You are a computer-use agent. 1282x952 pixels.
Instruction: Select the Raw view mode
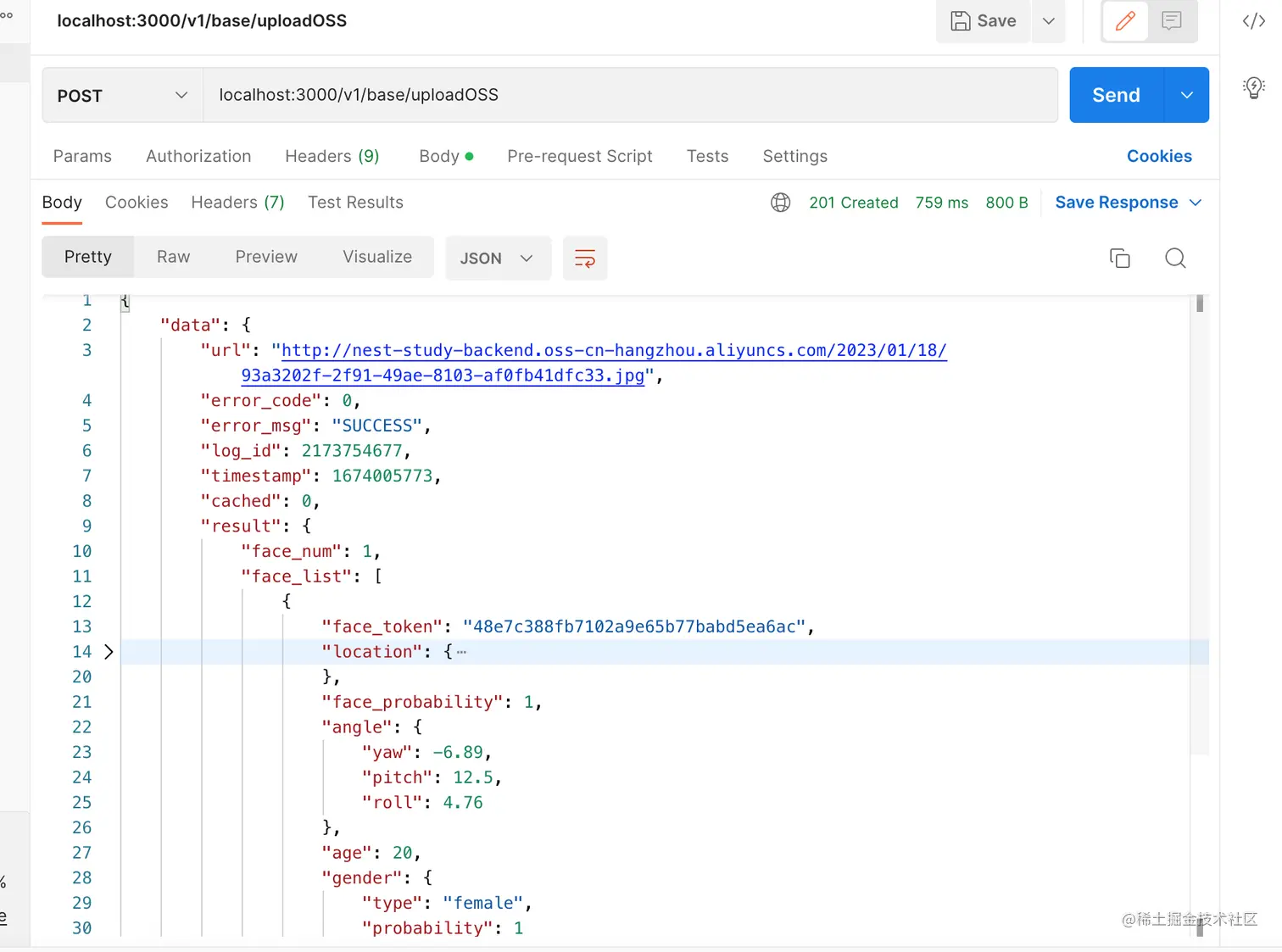(x=173, y=257)
